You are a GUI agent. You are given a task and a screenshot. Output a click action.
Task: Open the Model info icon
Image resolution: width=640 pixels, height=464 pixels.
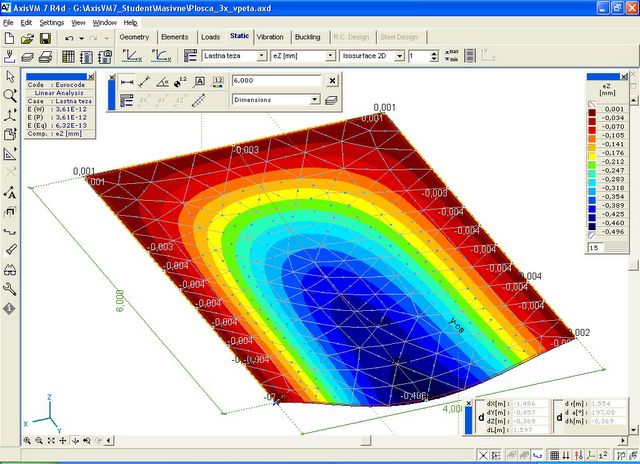10,309
